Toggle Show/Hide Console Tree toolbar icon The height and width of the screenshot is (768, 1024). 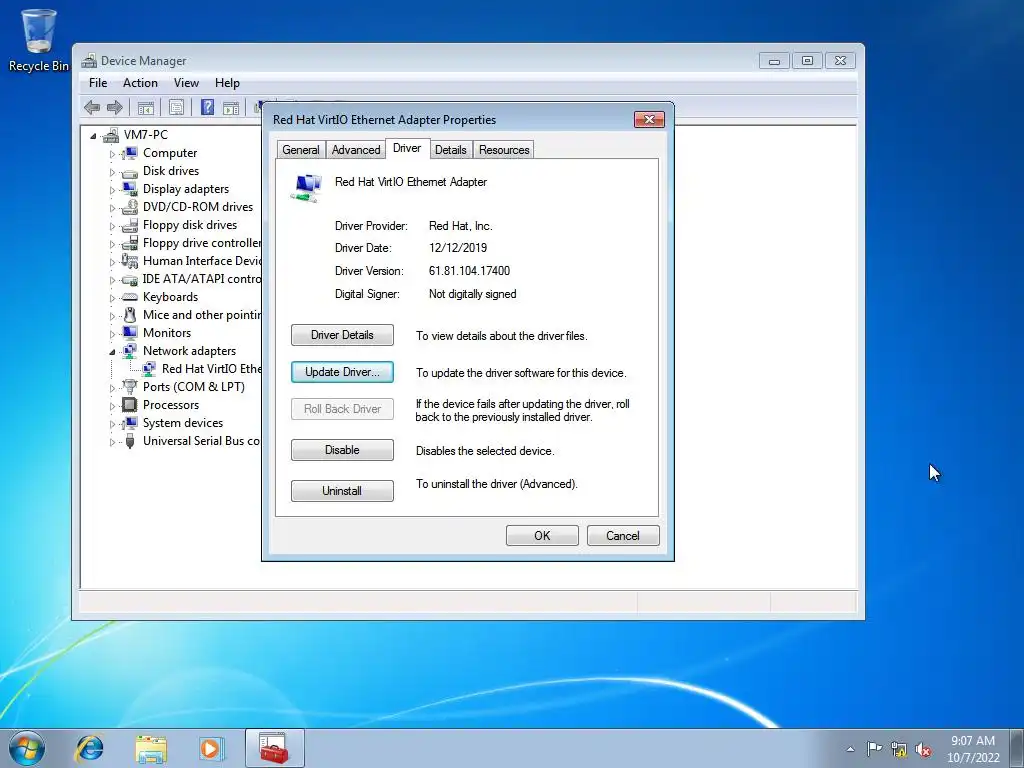146,107
